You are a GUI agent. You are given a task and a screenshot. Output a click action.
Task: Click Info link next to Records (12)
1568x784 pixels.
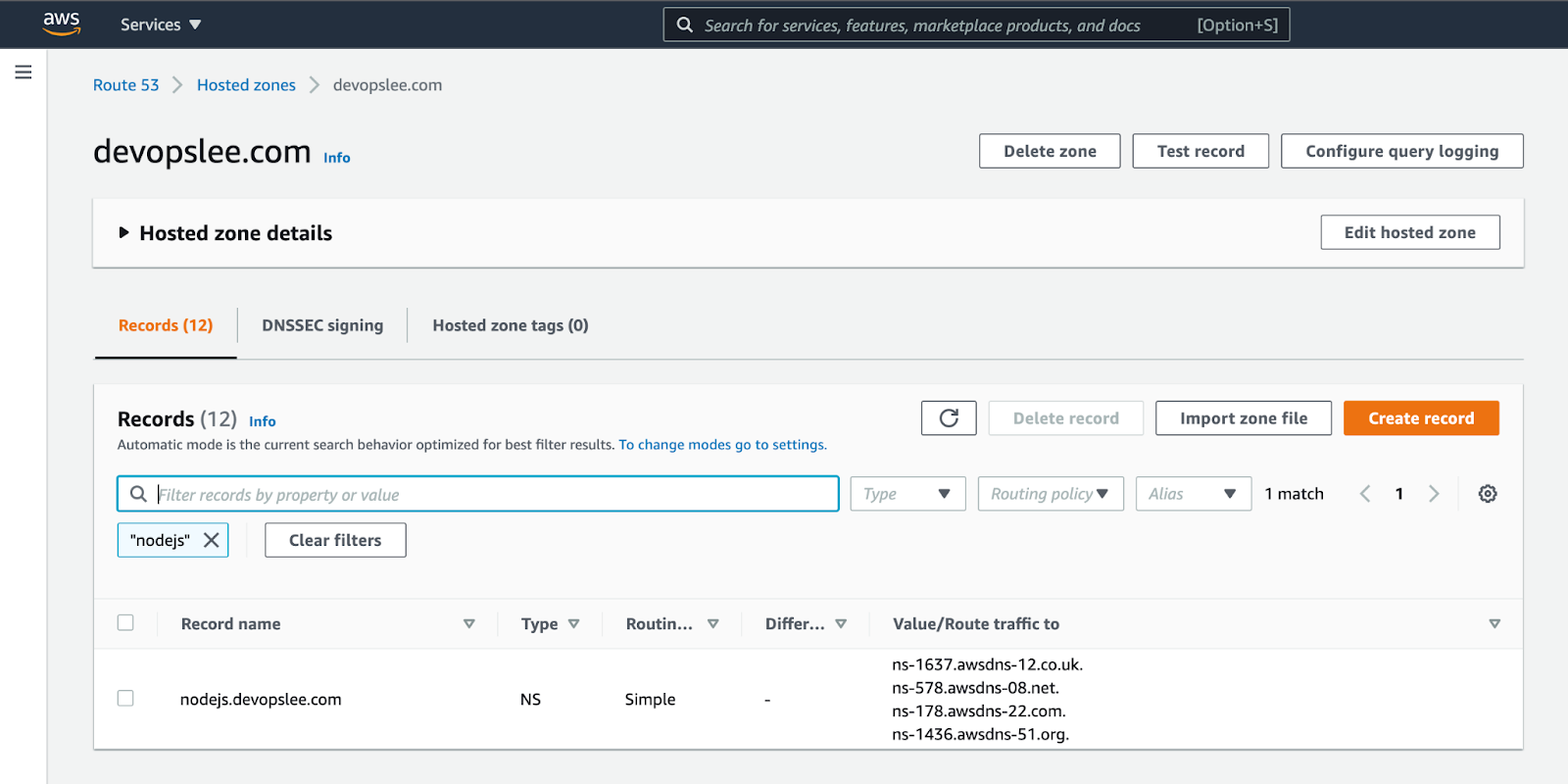click(263, 421)
